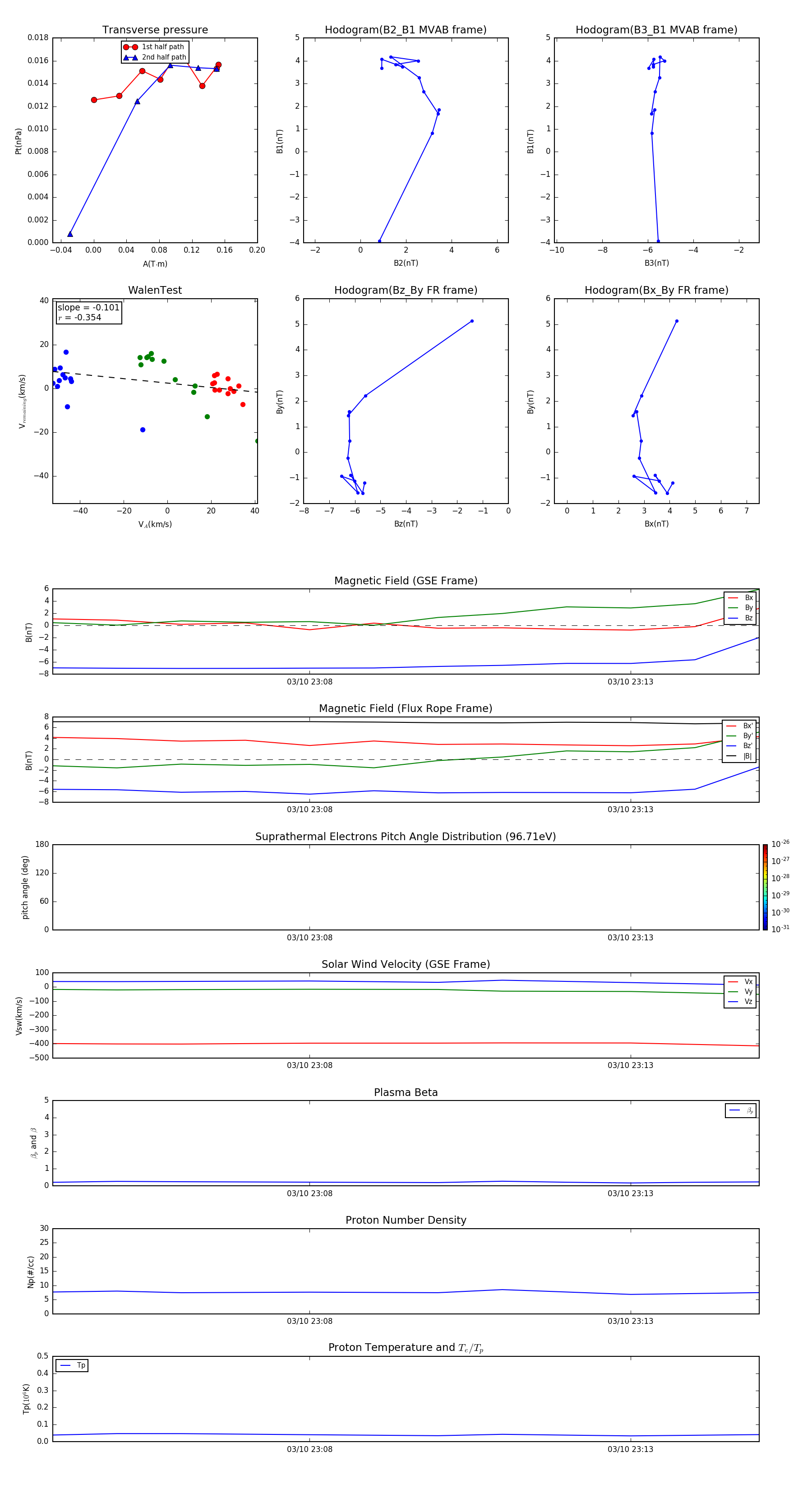Click 'pitch angle (deg)' y-axis label
Viewport: 812px width, 1489px height.
tap(25, 887)
